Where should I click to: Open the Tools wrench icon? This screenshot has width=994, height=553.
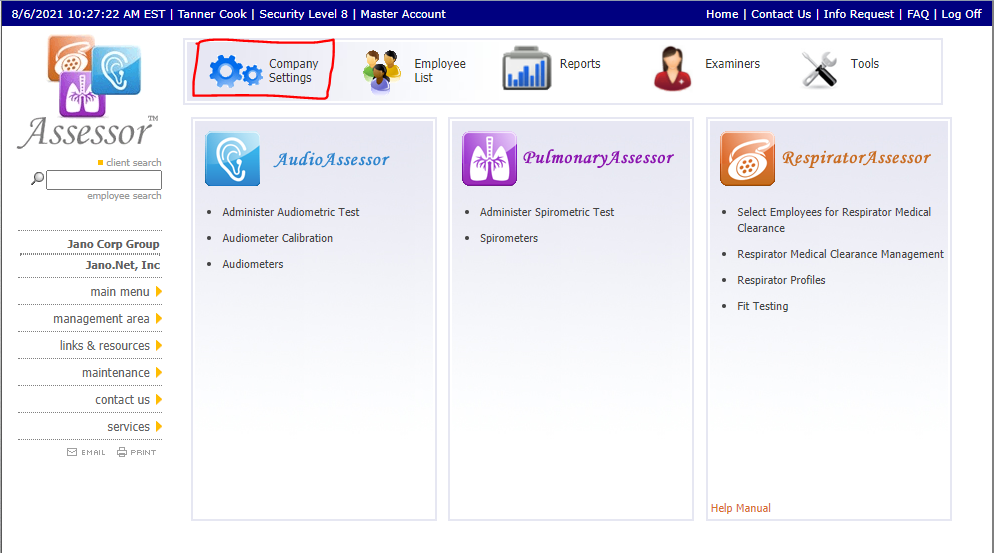coord(819,69)
